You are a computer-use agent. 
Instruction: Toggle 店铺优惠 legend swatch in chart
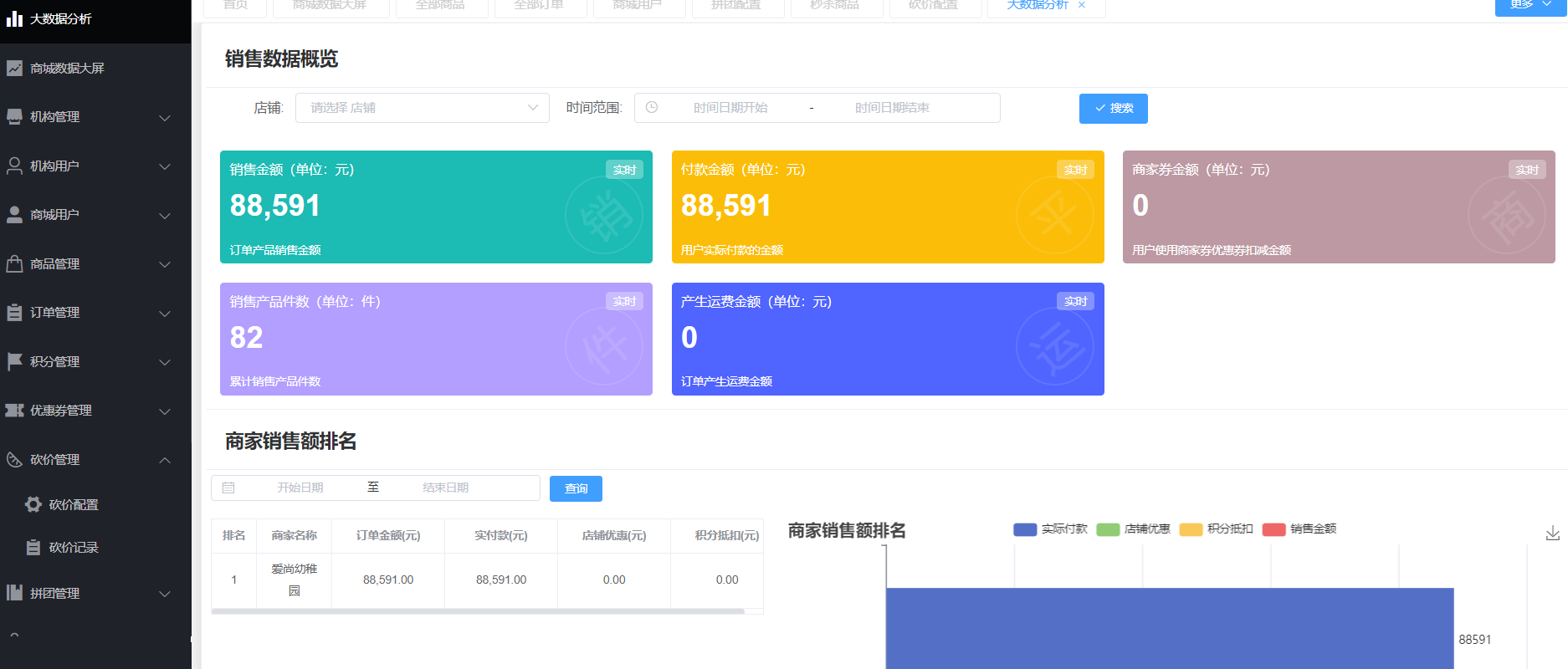pyautogui.click(x=1108, y=529)
